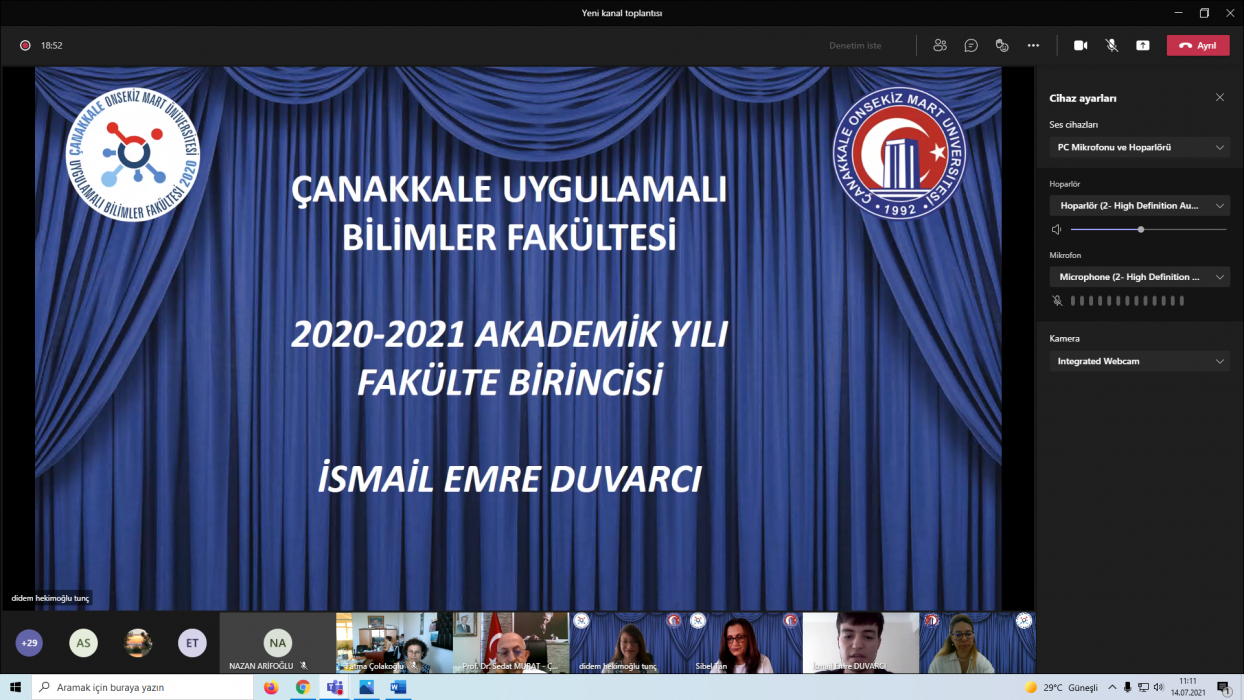Image resolution: width=1244 pixels, height=700 pixels.
Task: Show hidden system tray icons
Action: pyautogui.click(x=1112, y=687)
